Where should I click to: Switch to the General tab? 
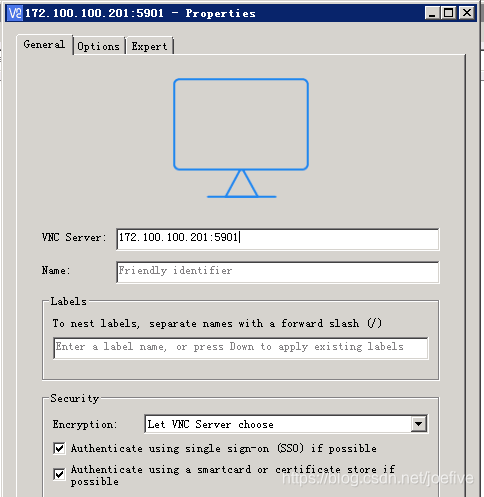(x=44, y=45)
